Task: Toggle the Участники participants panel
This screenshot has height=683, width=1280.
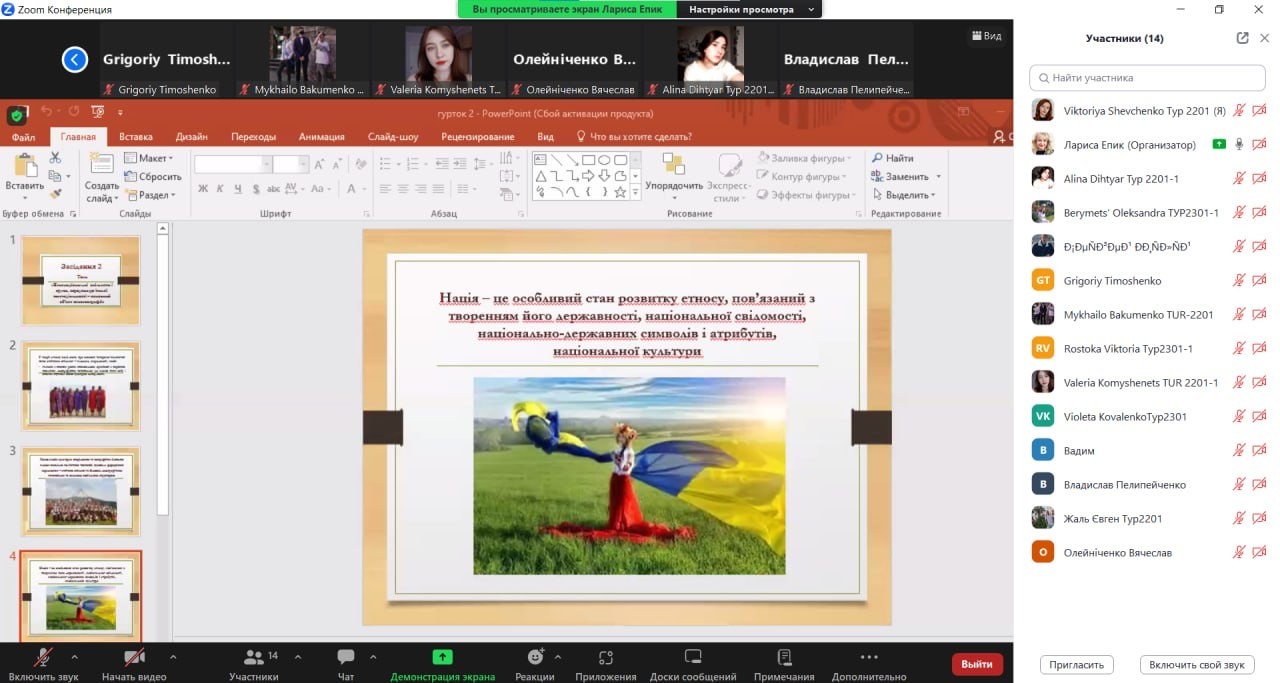Action: (254, 657)
